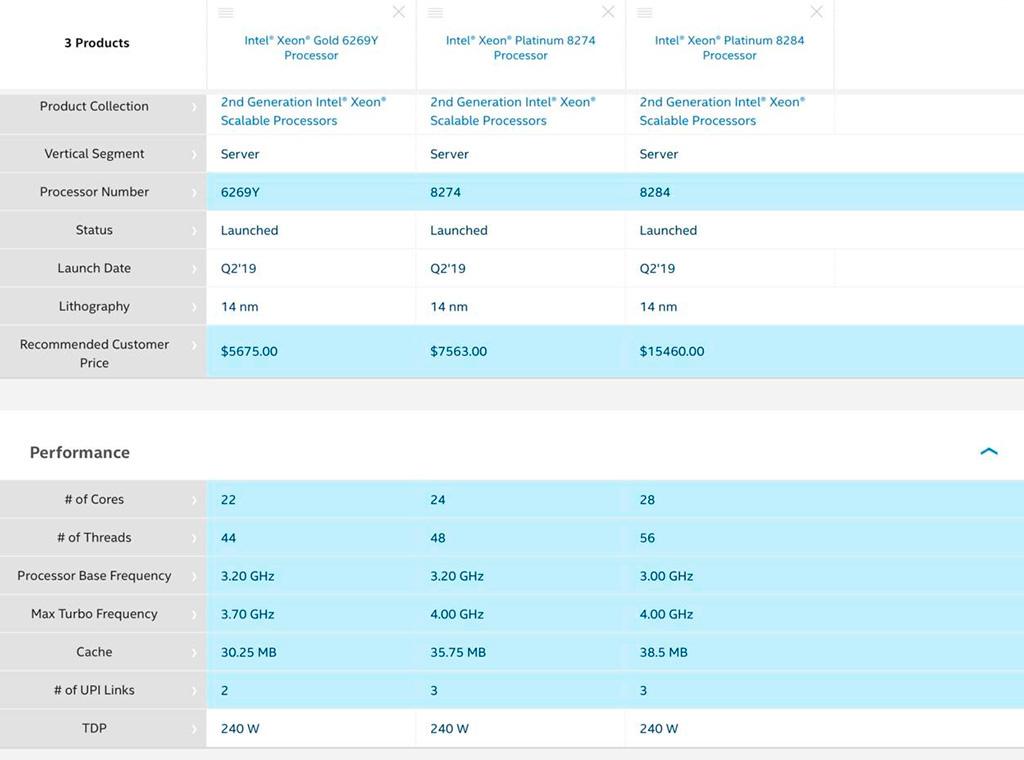The height and width of the screenshot is (760, 1024).
Task: Click the Recommended Customer Price label
Action: [x=94, y=353]
